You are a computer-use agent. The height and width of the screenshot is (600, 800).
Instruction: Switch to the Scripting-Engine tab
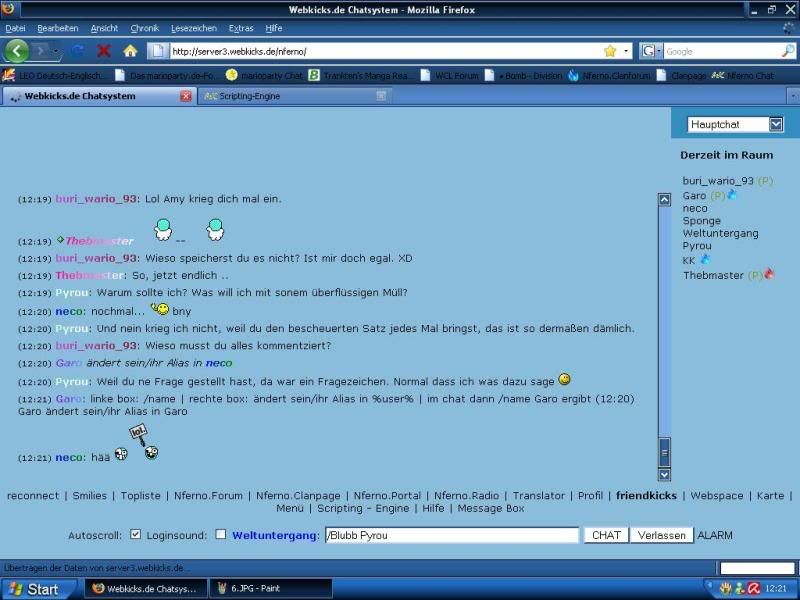pos(295,96)
